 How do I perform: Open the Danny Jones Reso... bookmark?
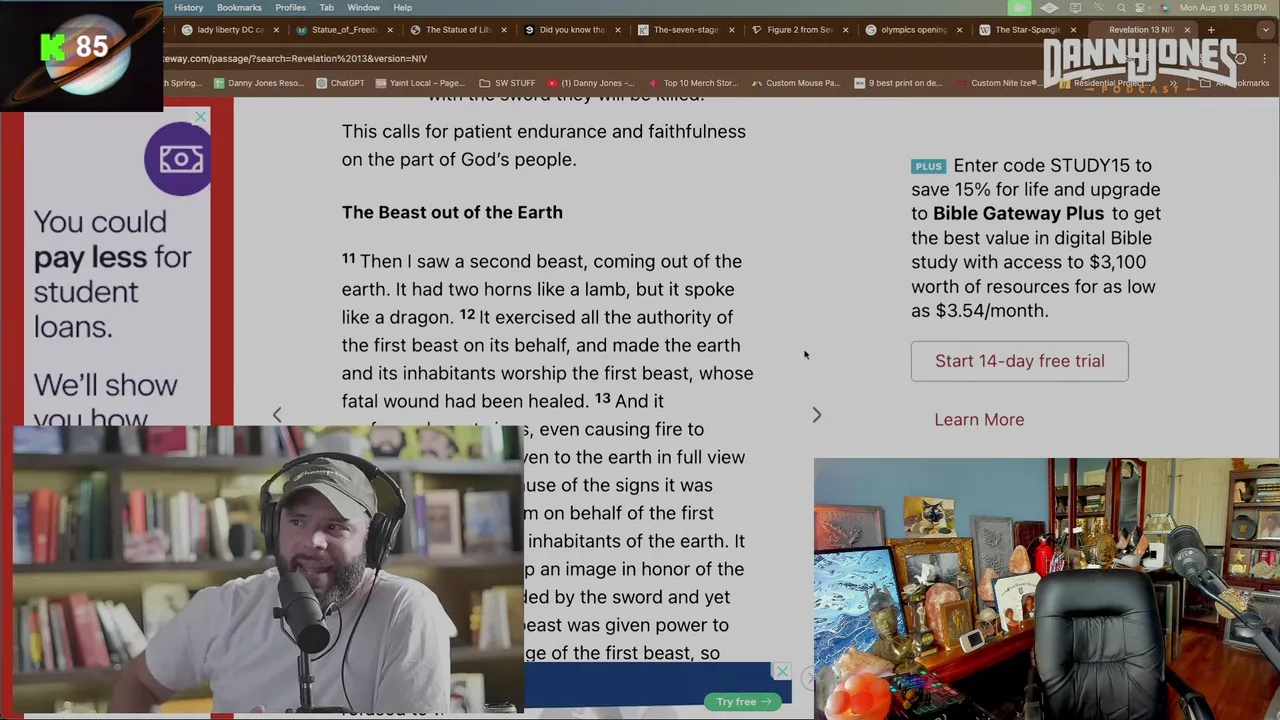tap(258, 83)
